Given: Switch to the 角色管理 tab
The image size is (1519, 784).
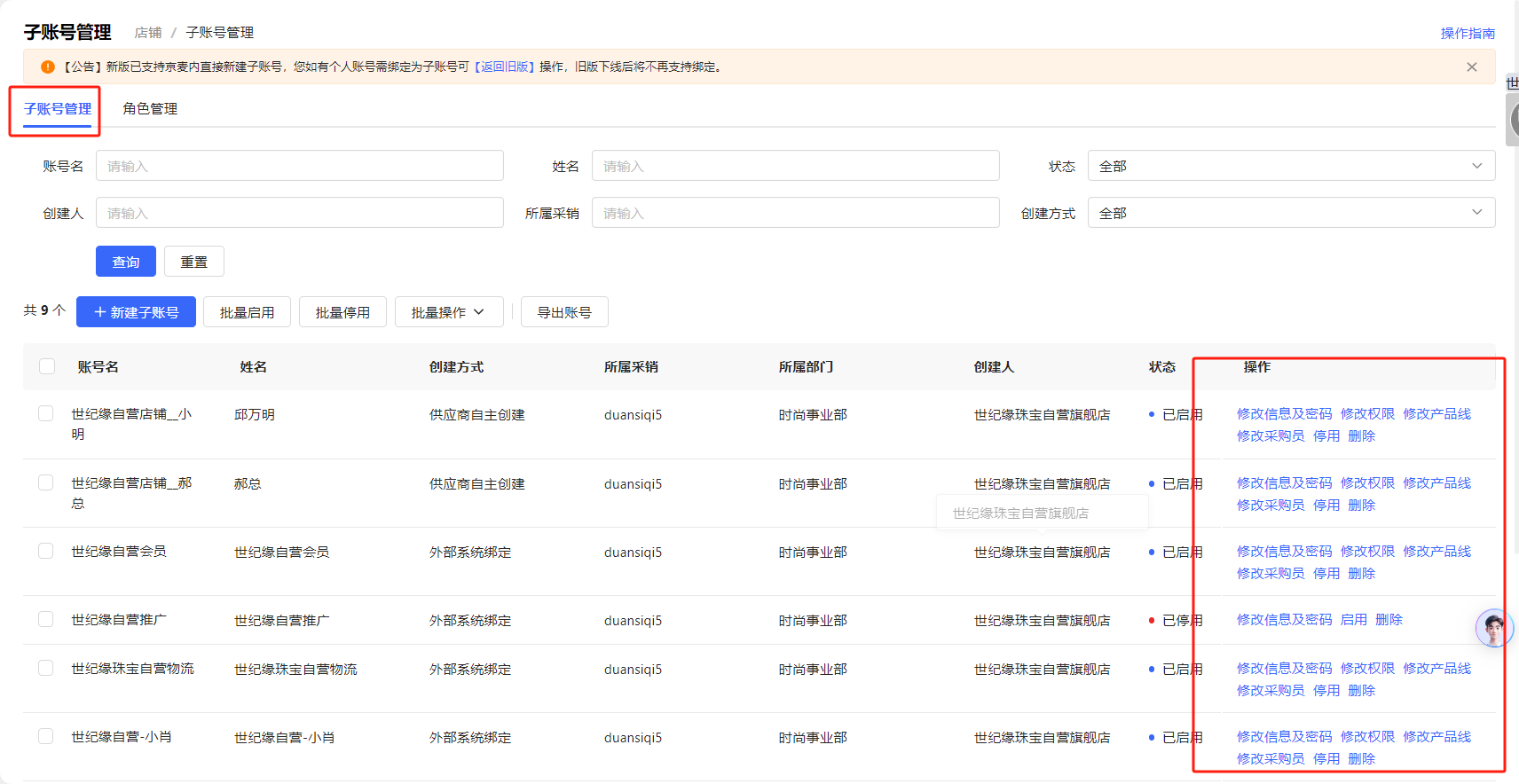Looking at the screenshot, I should pos(150,109).
